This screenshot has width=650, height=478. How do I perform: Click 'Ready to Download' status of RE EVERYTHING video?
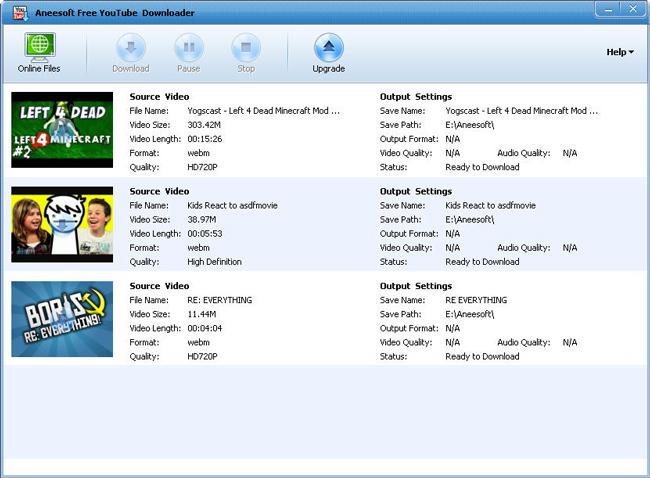pos(482,356)
